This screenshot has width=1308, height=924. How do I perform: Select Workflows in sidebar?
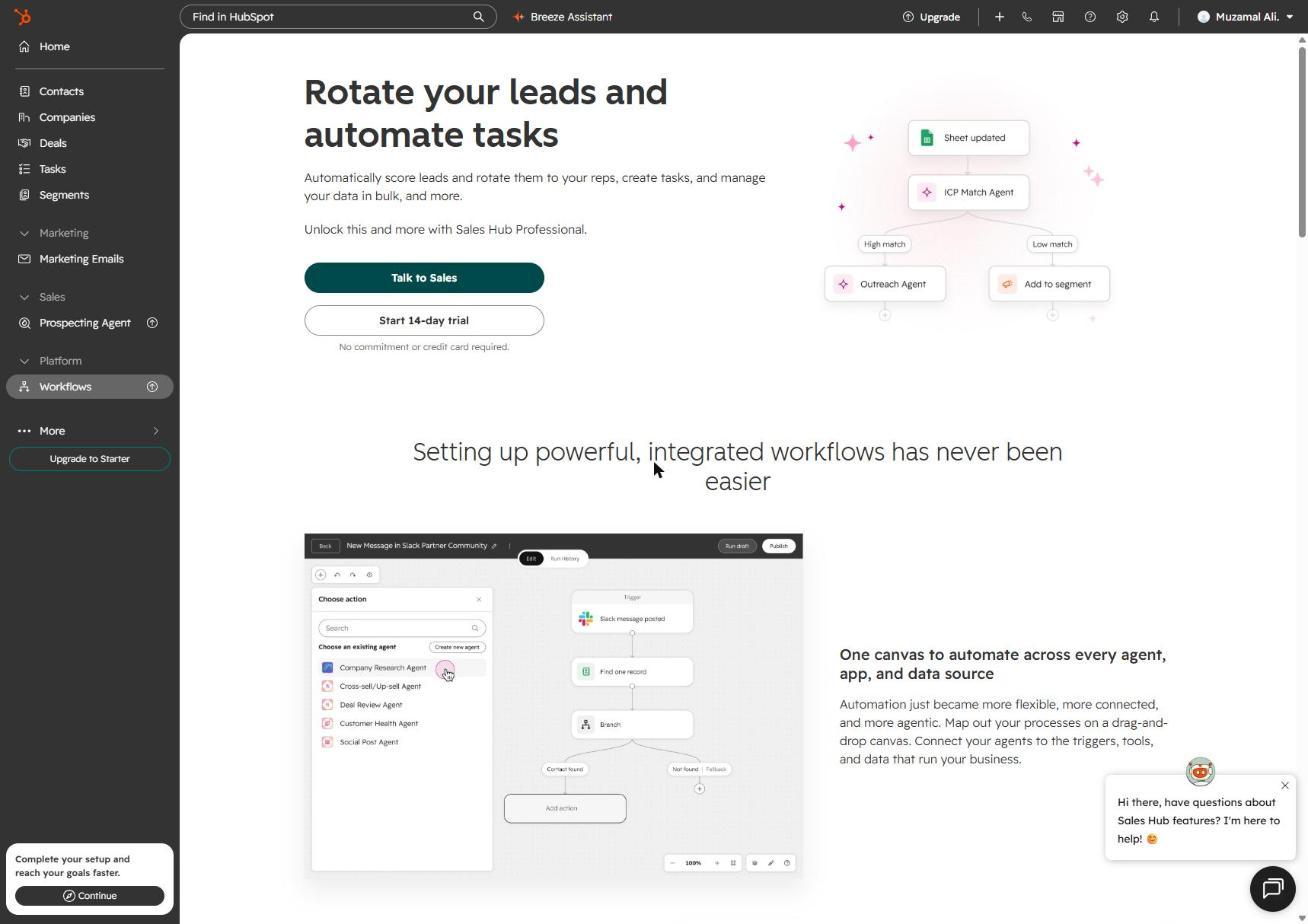(90, 387)
